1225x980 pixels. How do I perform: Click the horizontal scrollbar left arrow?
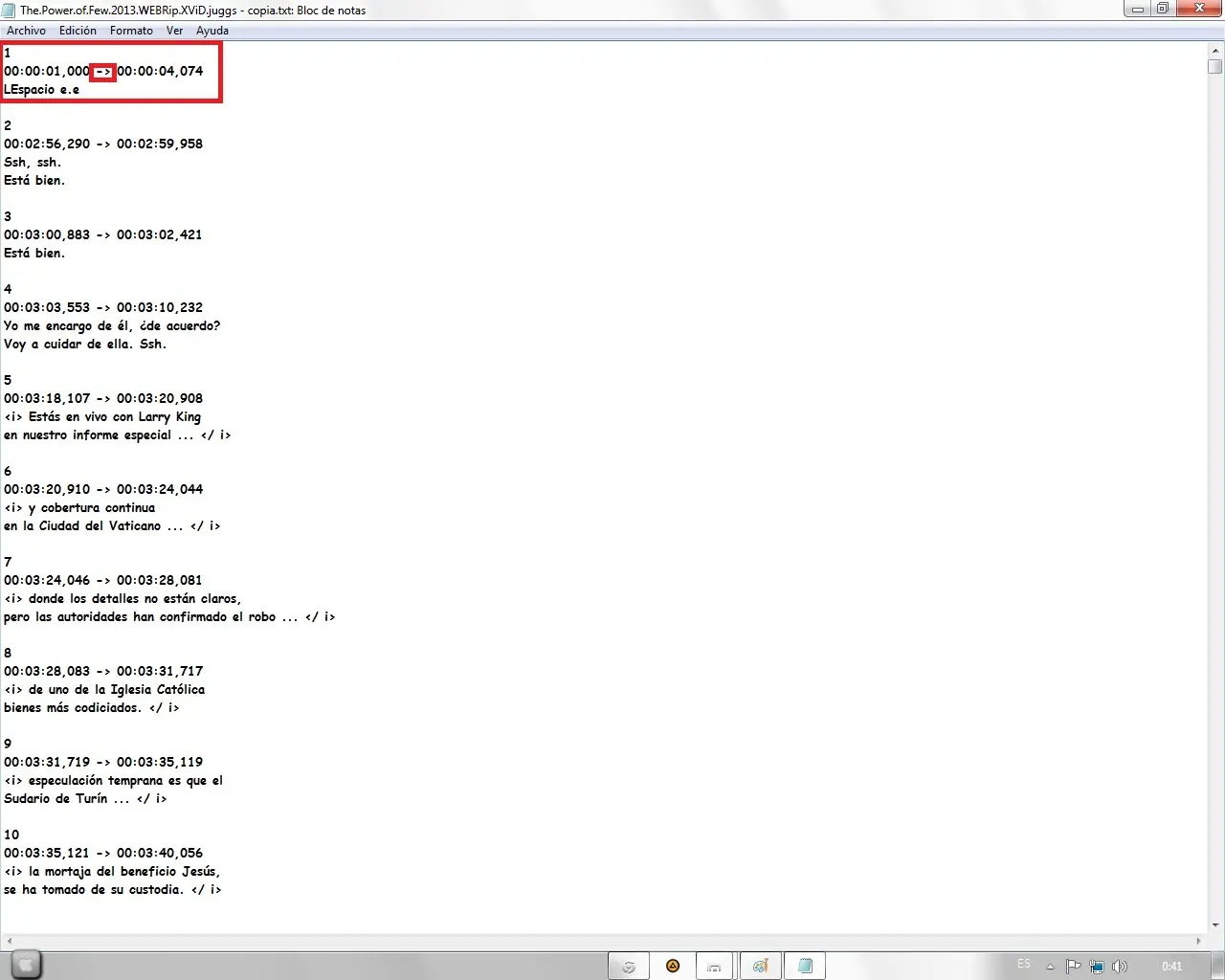[8, 942]
